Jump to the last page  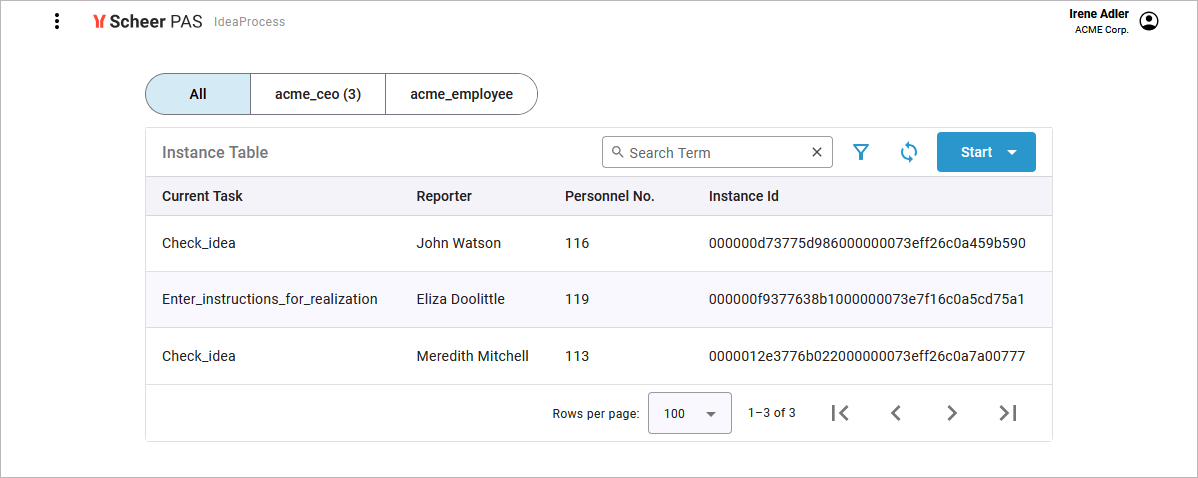(1008, 413)
